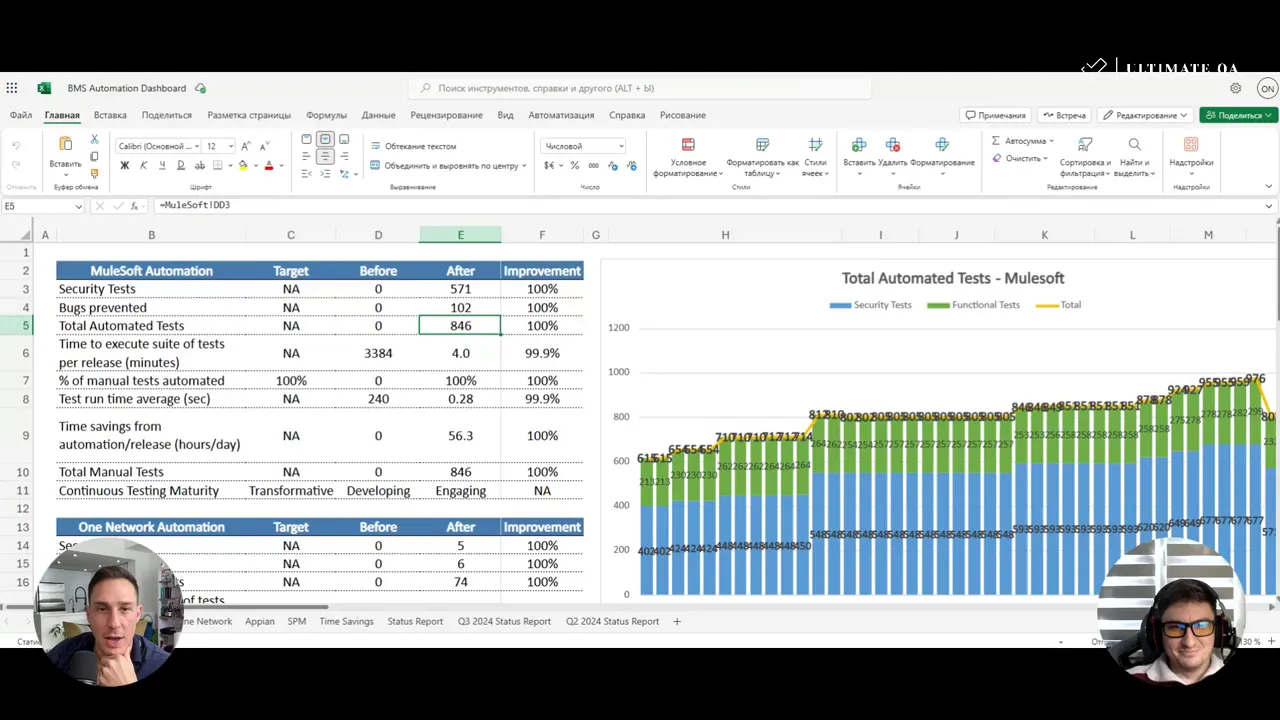
Task: Open the Формулы ribbon tab
Action: point(326,115)
